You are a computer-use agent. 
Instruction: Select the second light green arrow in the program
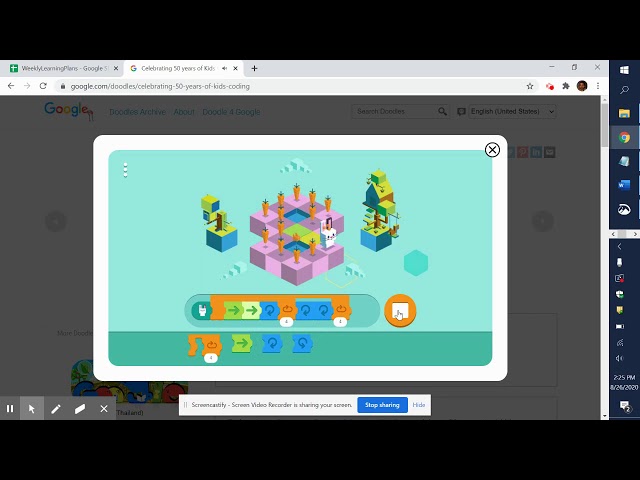click(x=251, y=311)
